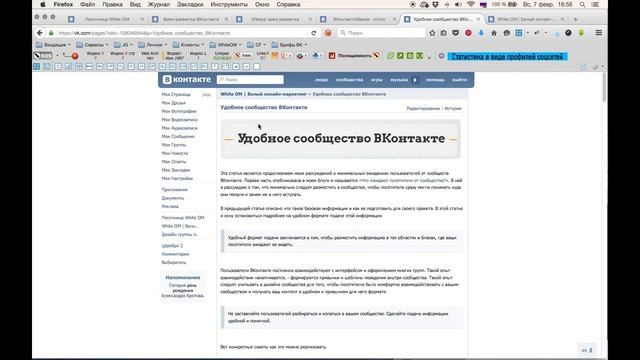Screen dimensions: 640x360
Task: Open Мои Друзья in VK sidebar
Action: pyautogui.click(x=173, y=103)
